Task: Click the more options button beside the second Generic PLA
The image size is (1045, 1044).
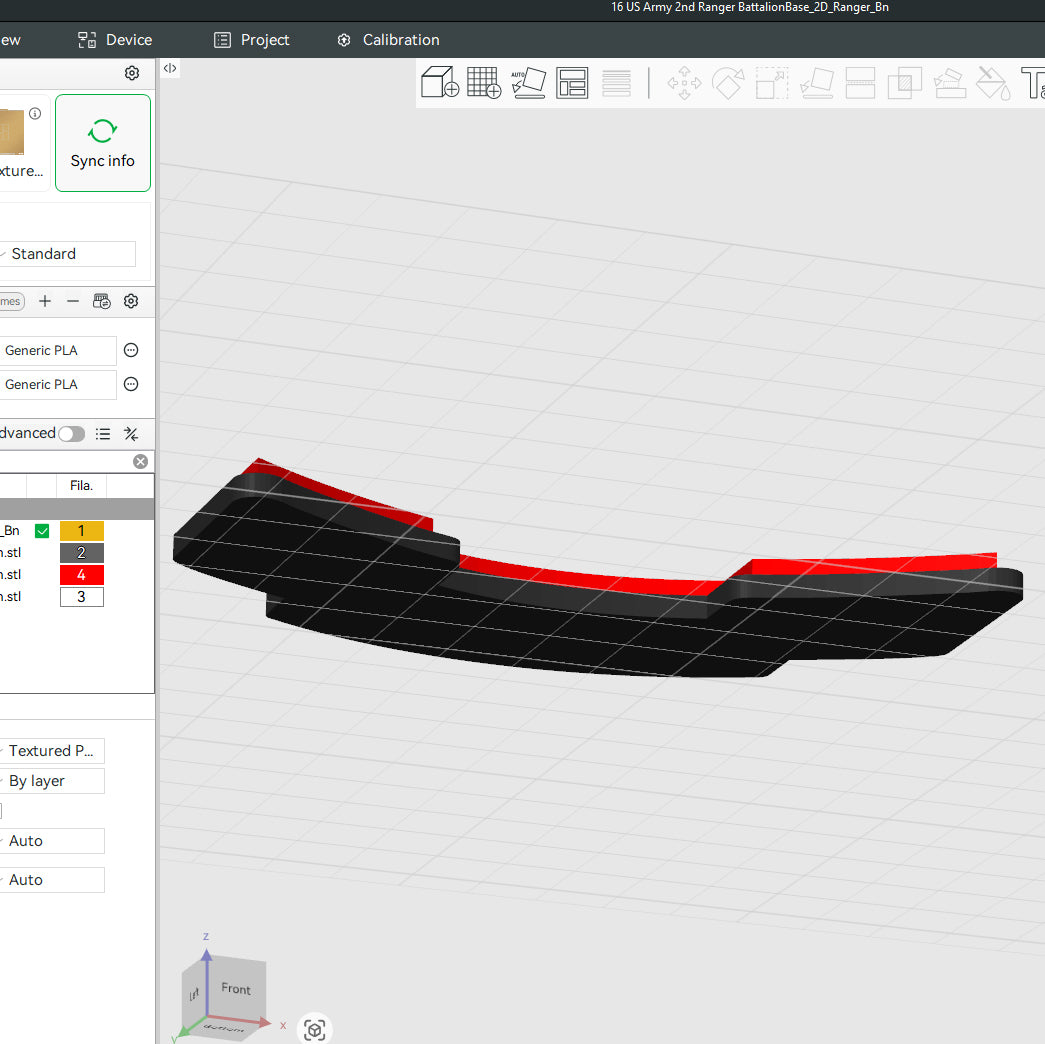Action: [131, 384]
